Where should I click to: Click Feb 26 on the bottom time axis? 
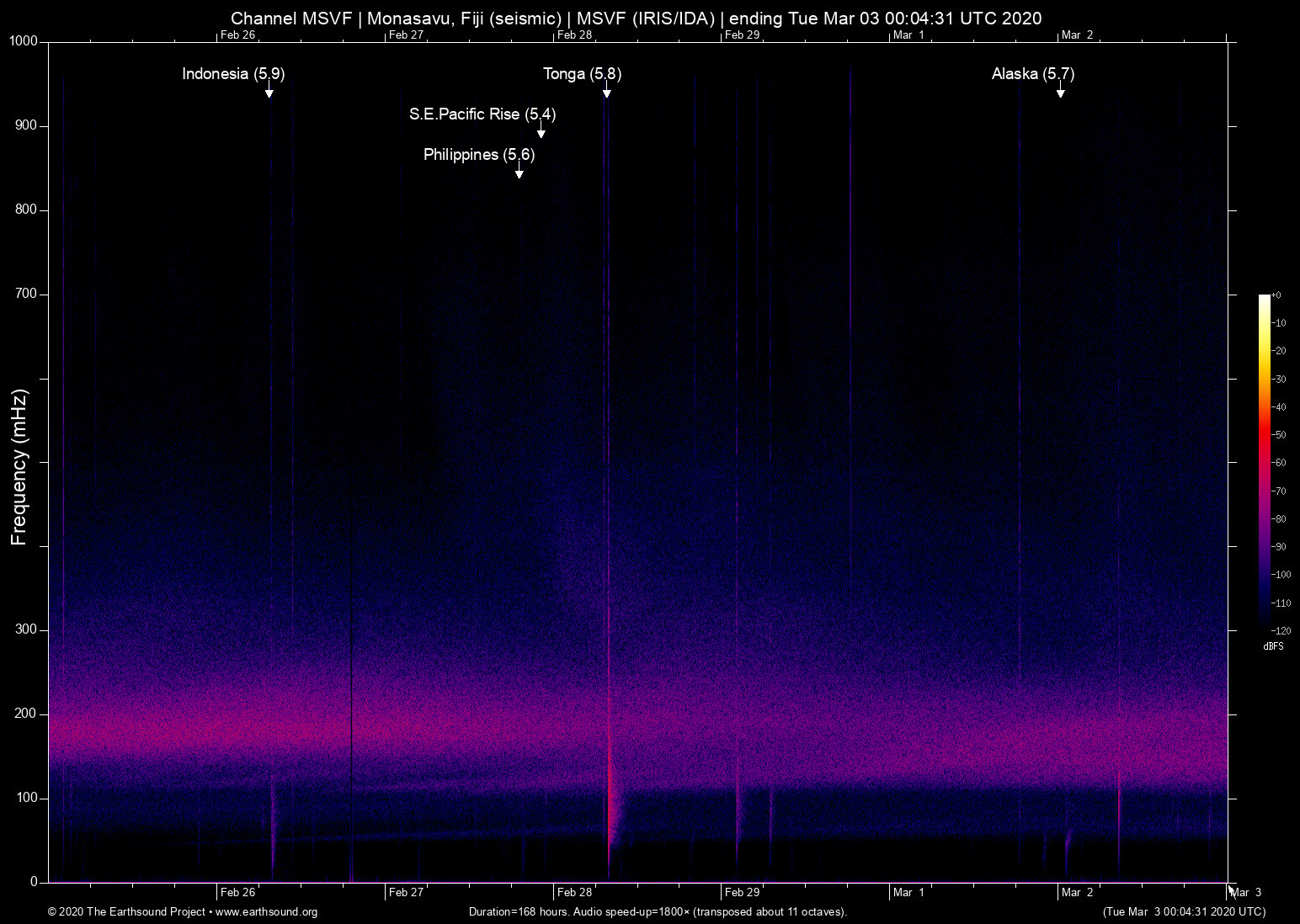tap(237, 893)
